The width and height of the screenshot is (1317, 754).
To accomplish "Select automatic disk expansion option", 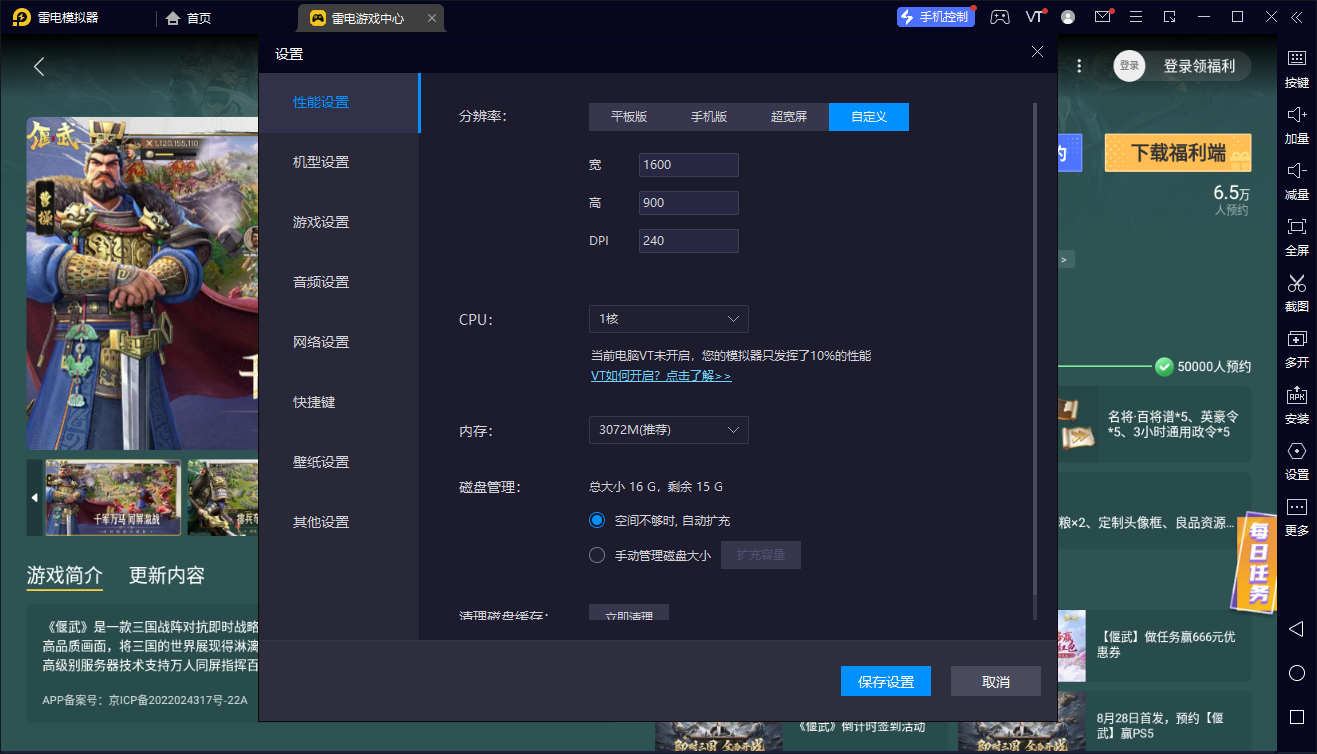I will (x=596, y=520).
